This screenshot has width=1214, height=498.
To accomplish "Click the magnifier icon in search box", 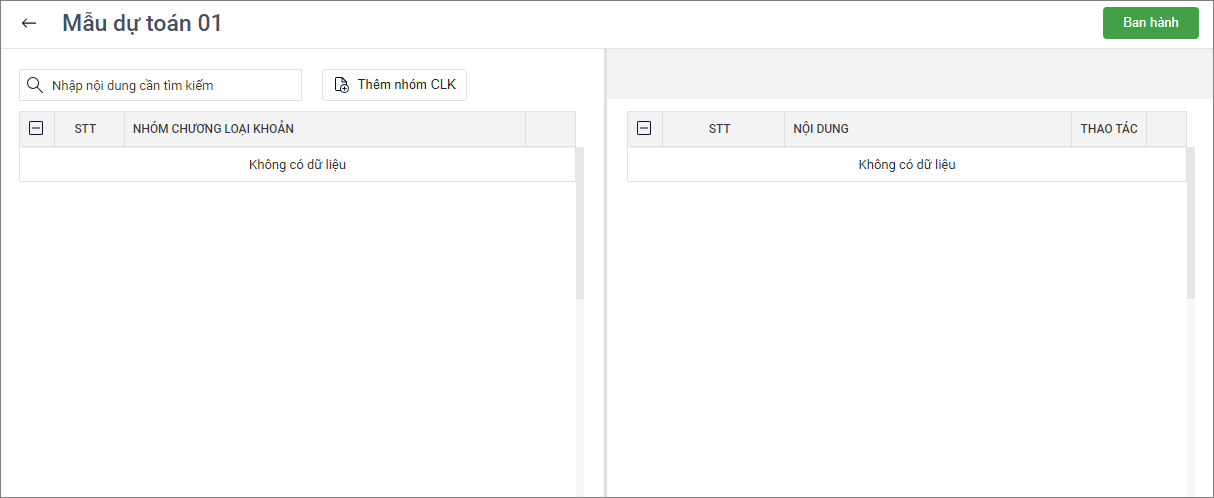I will [35, 85].
